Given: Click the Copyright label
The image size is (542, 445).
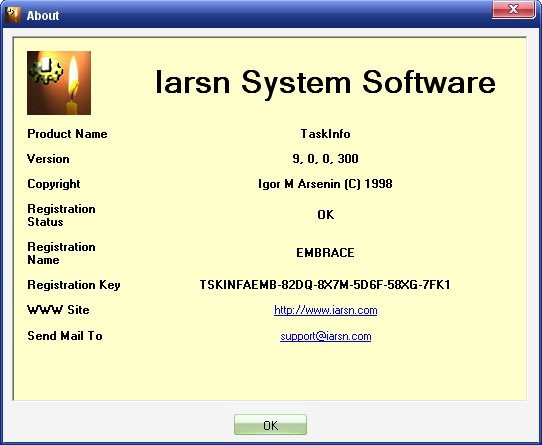Looking at the screenshot, I should (54, 184).
